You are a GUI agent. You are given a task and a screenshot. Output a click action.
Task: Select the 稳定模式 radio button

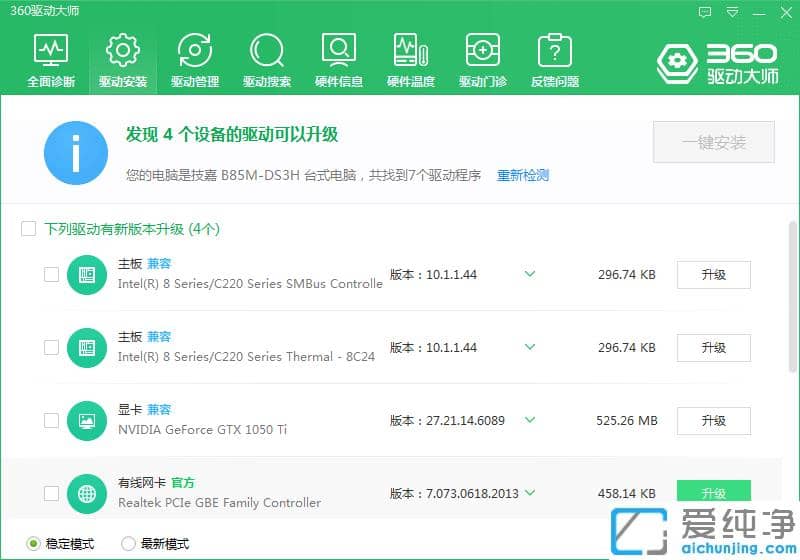coord(33,544)
